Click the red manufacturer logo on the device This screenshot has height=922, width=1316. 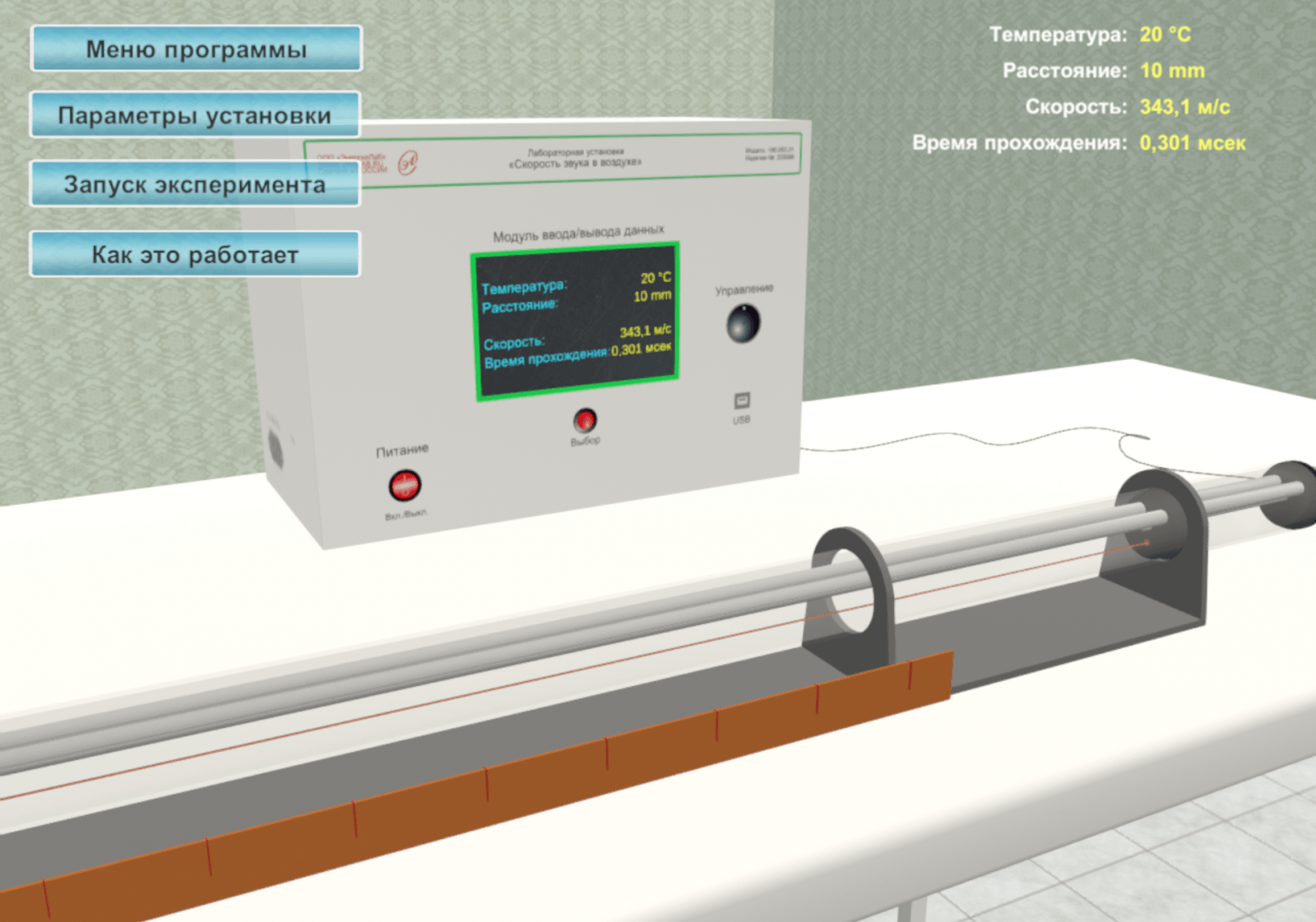pos(408,163)
